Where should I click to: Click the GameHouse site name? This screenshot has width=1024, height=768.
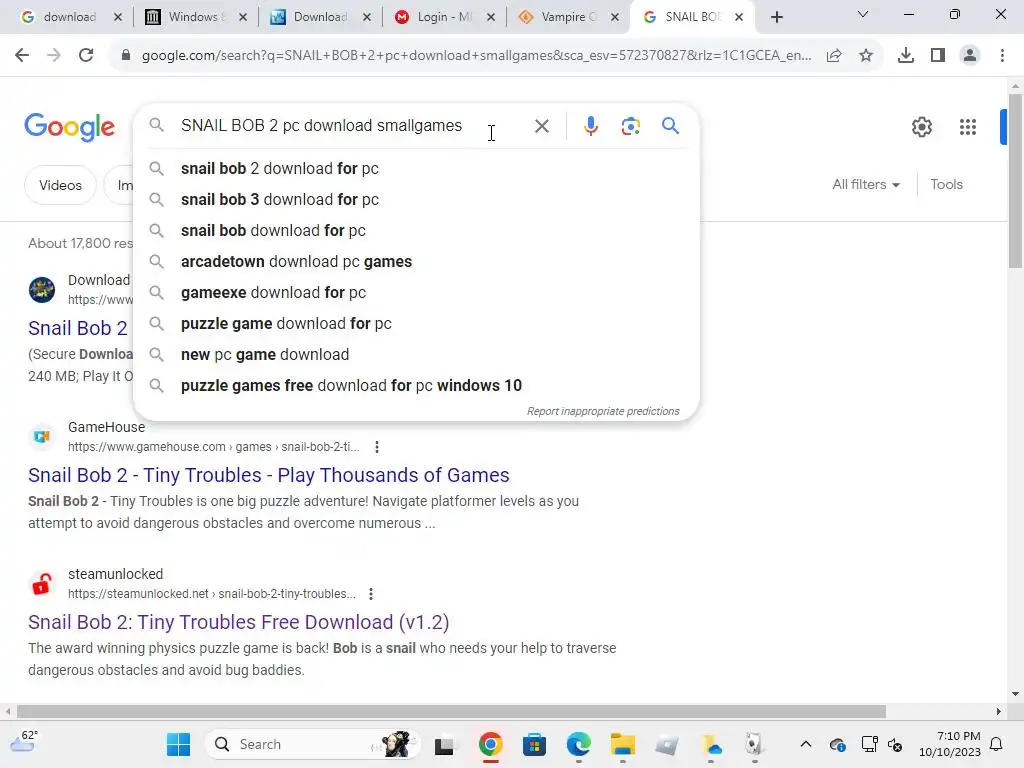(106, 427)
